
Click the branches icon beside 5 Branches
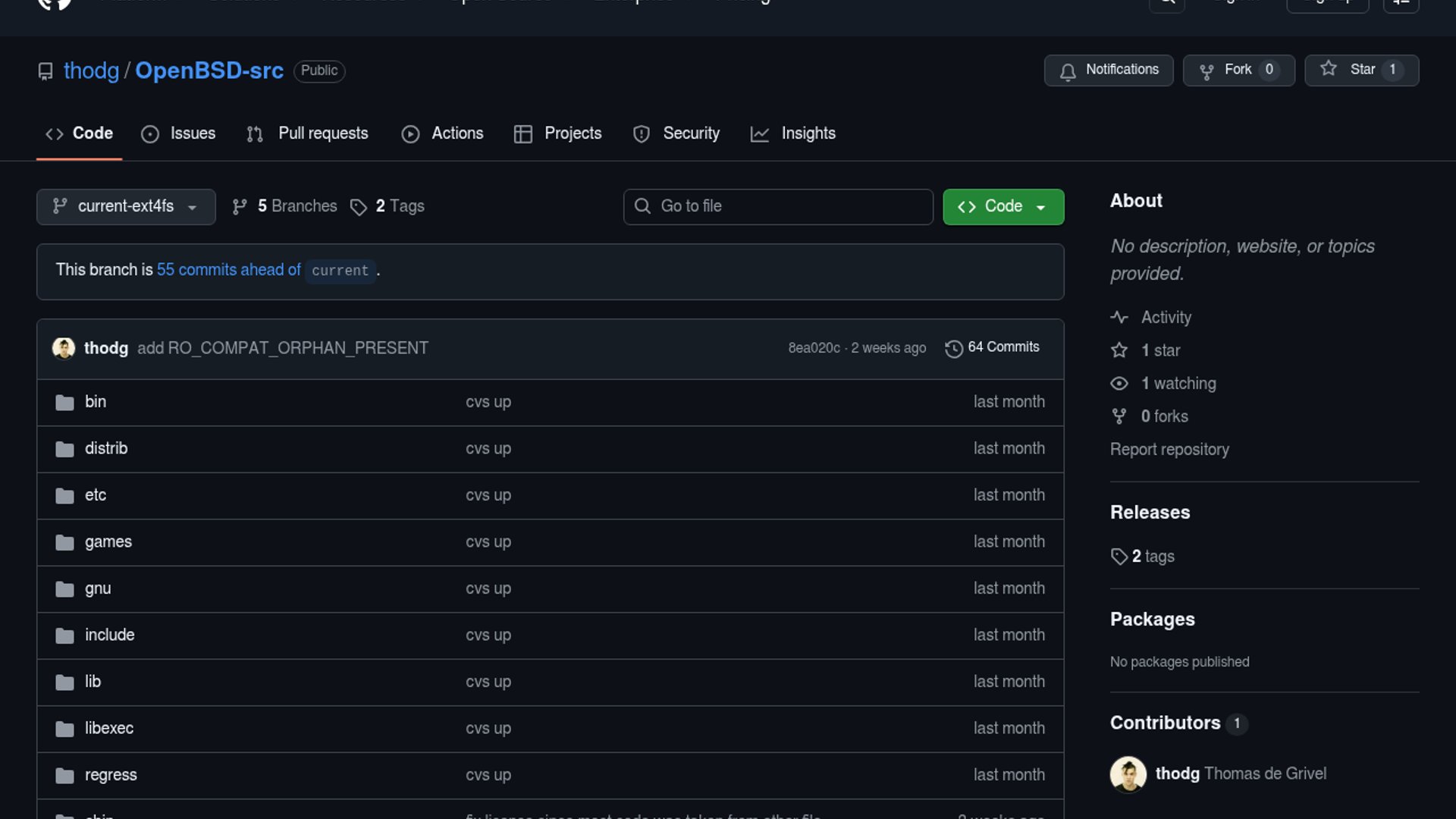coord(240,207)
